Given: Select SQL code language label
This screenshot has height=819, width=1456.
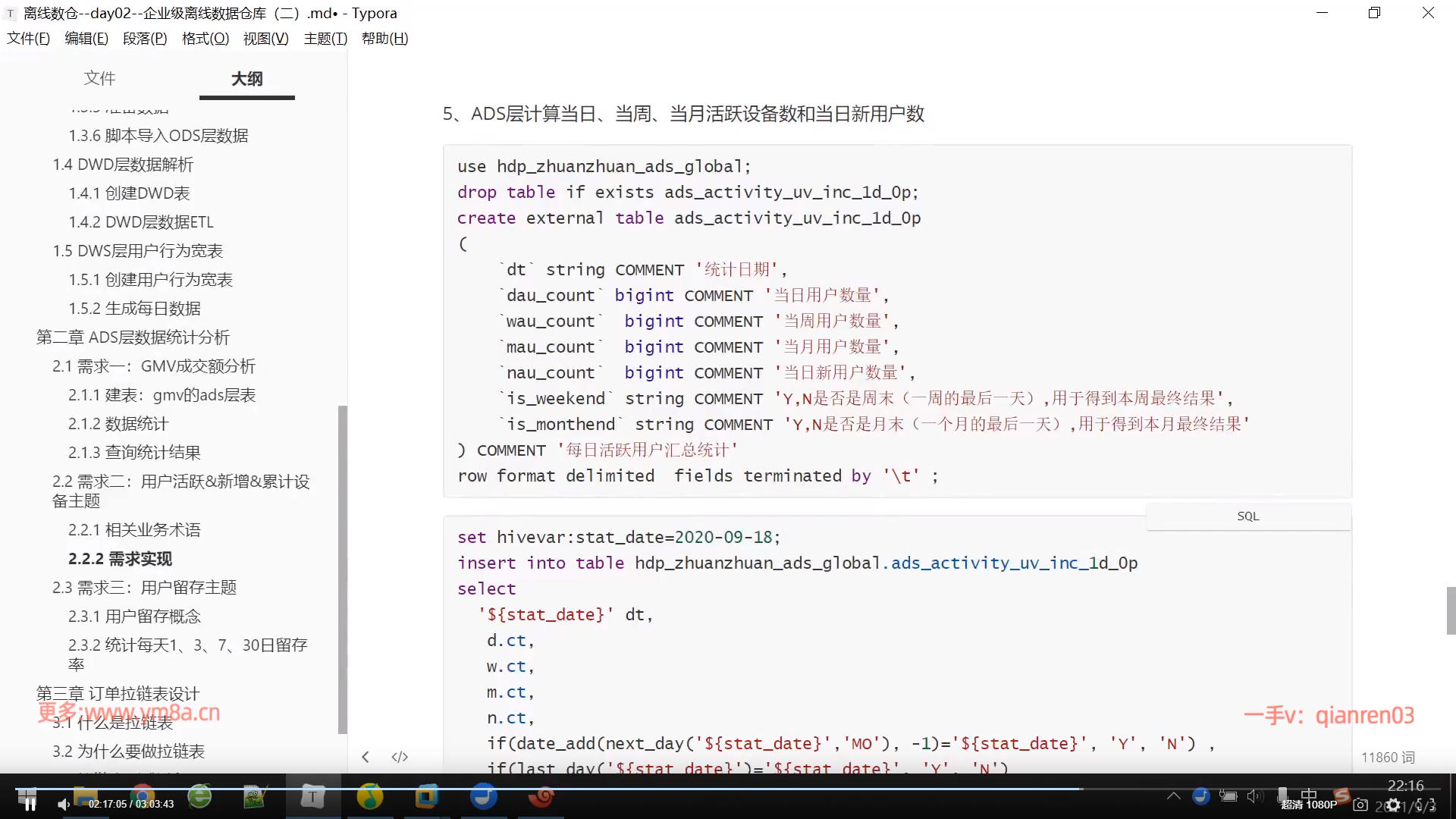Looking at the screenshot, I should pyautogui.click(x=1247, y=516).
